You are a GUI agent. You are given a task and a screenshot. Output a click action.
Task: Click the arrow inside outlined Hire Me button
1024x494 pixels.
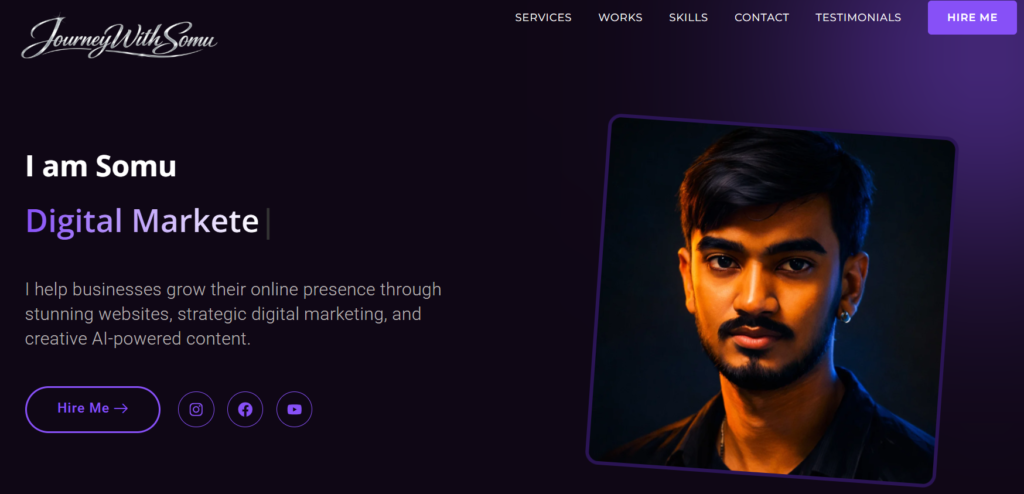[x=121, y=408]
